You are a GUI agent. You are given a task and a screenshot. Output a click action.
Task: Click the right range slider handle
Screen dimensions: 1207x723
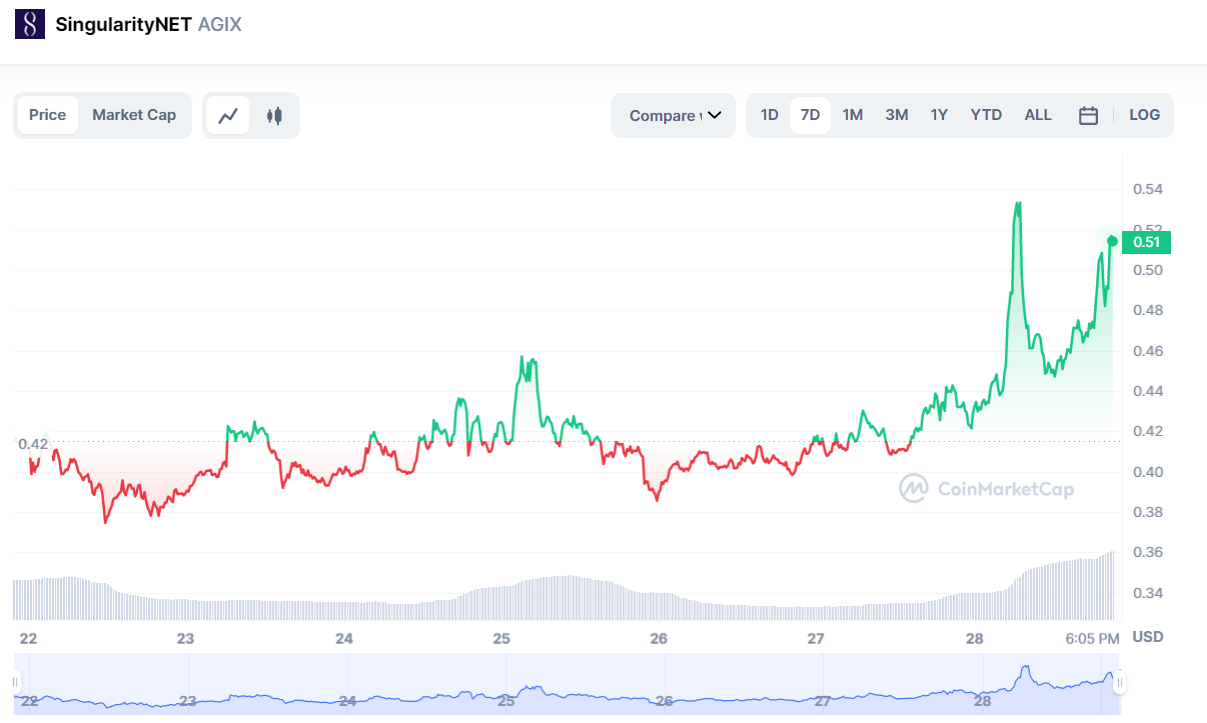coord(1120,683)
